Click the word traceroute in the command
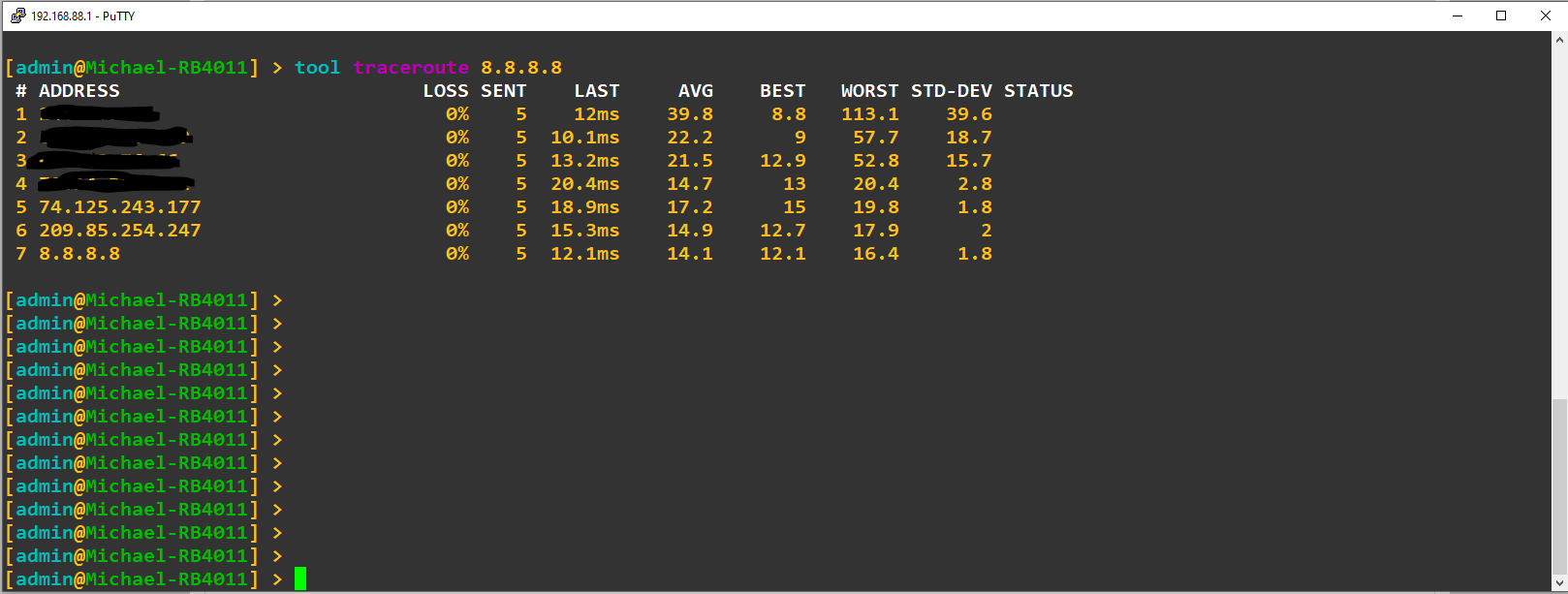Image resolution: width=1568 pixels, height=594 pixels. [411, 68]
